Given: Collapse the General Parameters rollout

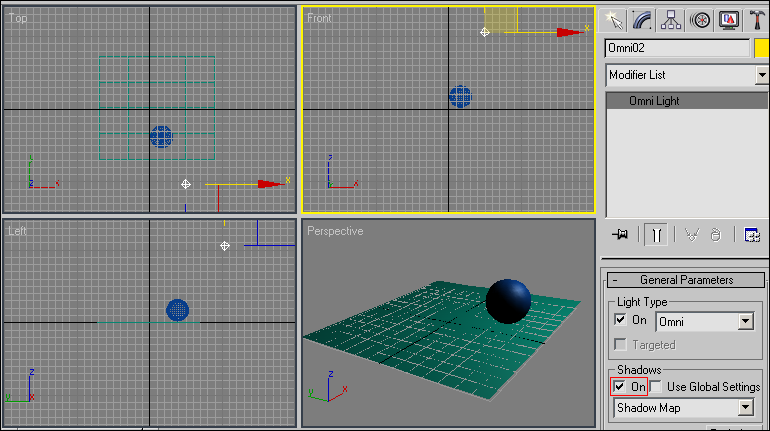Looking at the screenshot, I should pos(686,280).
